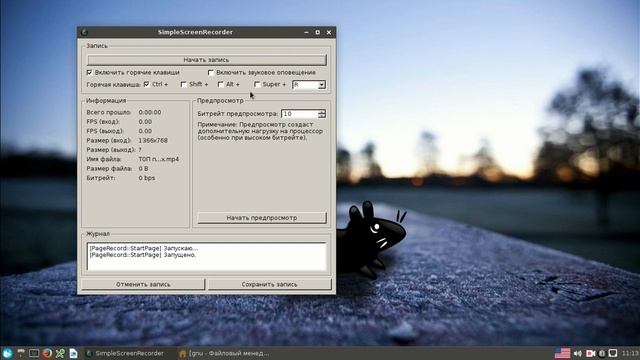Click 'Сохранить запись' button
The height and width of the screenshot is (360, 640).
point(269,284)
